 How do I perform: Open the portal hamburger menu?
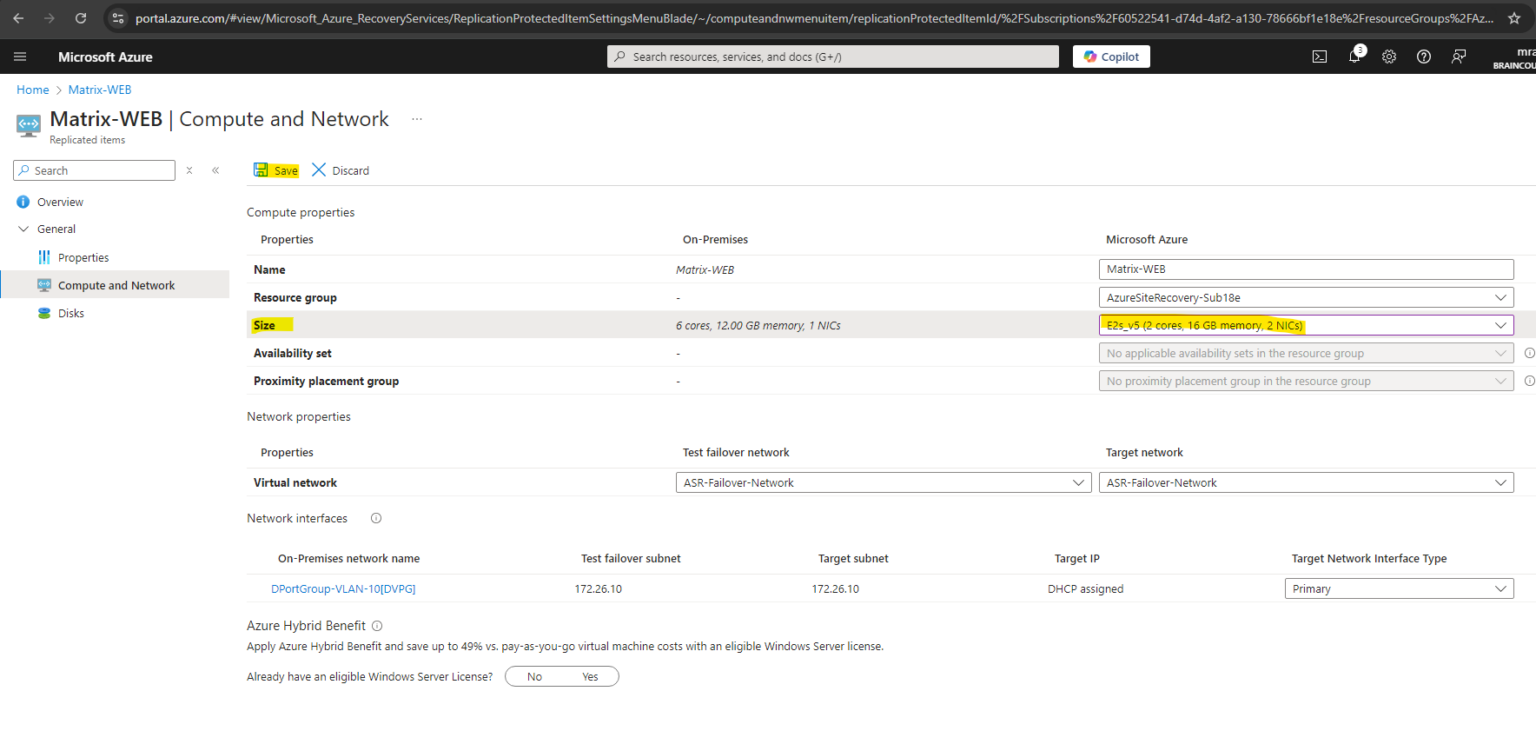coord(20,56)
